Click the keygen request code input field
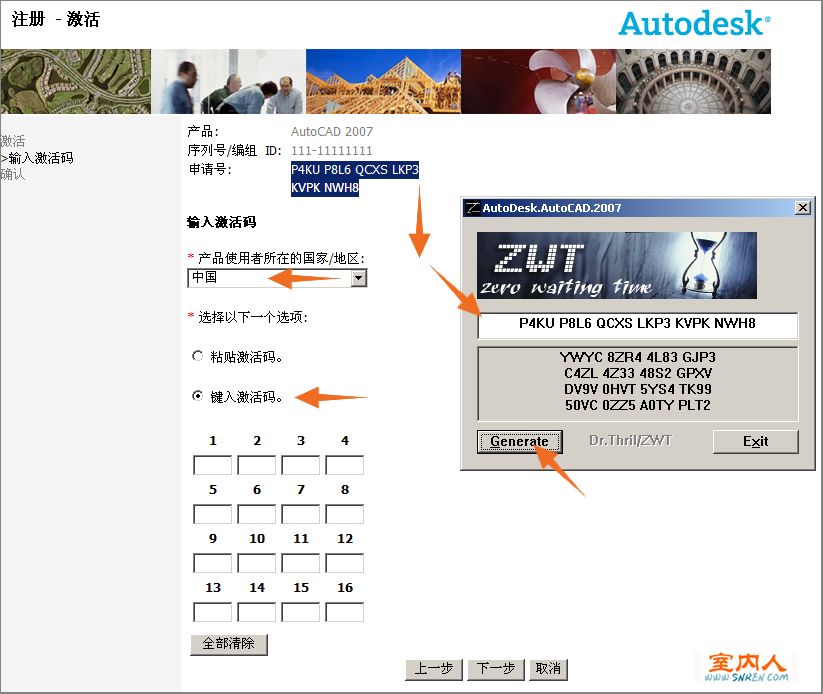 tap(638, 325)
